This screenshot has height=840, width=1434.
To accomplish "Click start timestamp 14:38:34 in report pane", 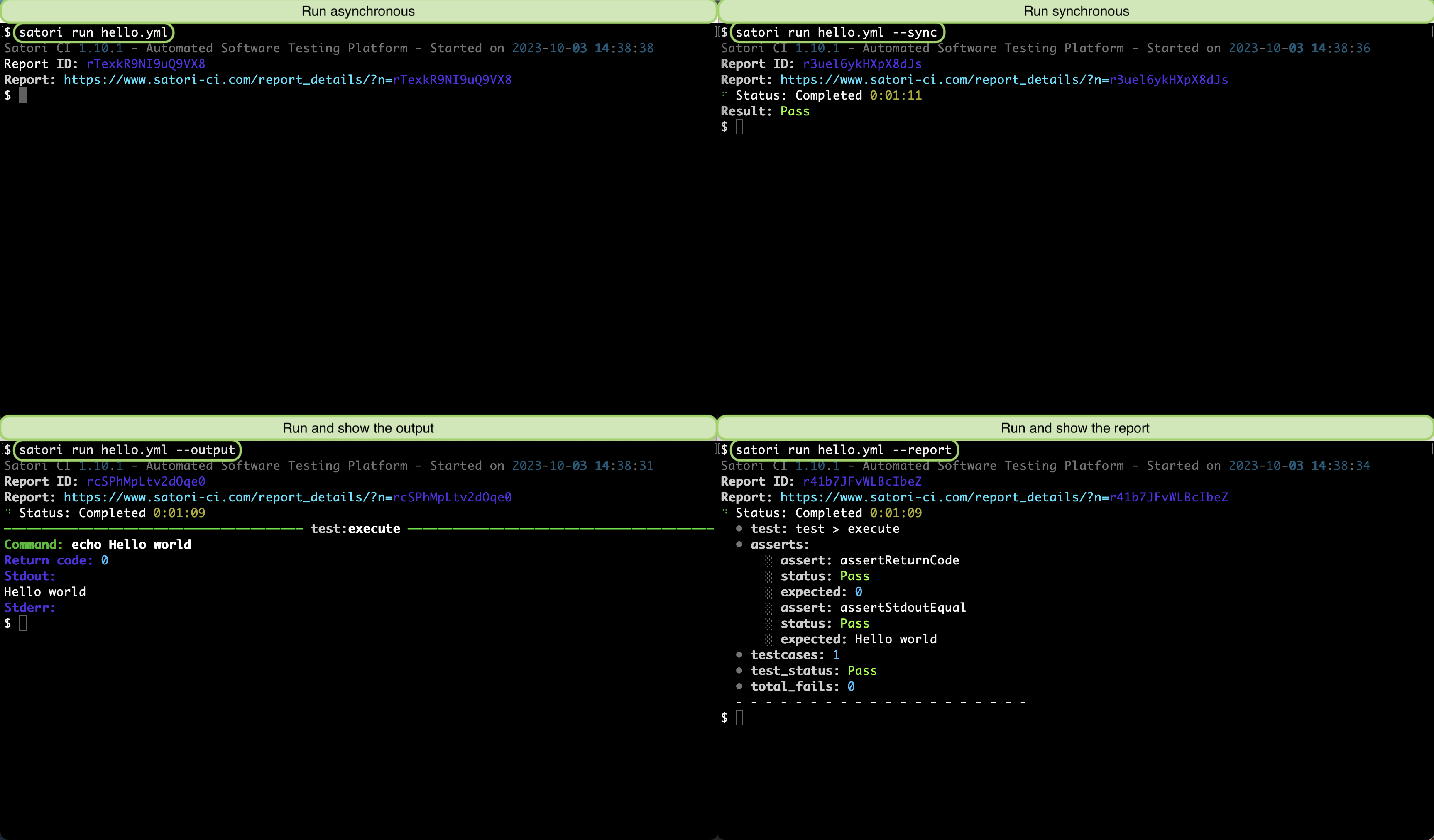I will coord(1341,466).
